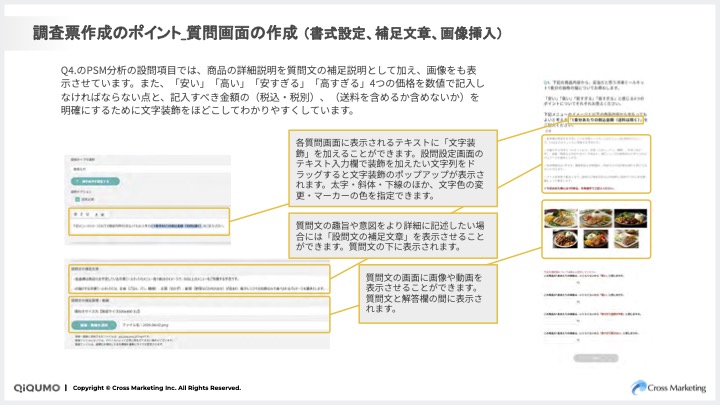Click the last price answer field in preview

point(560,339)
